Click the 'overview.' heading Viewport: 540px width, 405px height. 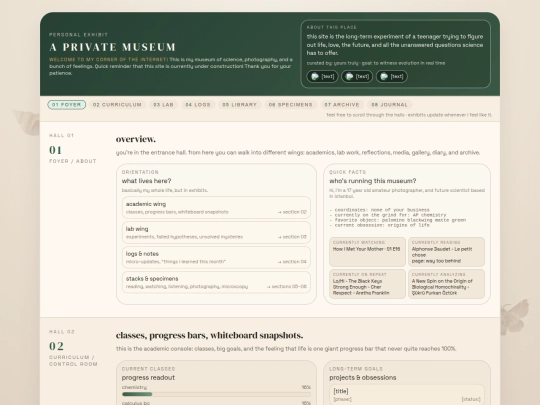[136, 139]
